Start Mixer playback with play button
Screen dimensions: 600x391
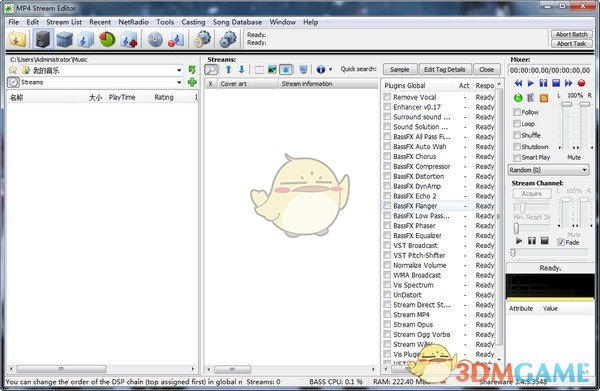click(x=530, y=83)
